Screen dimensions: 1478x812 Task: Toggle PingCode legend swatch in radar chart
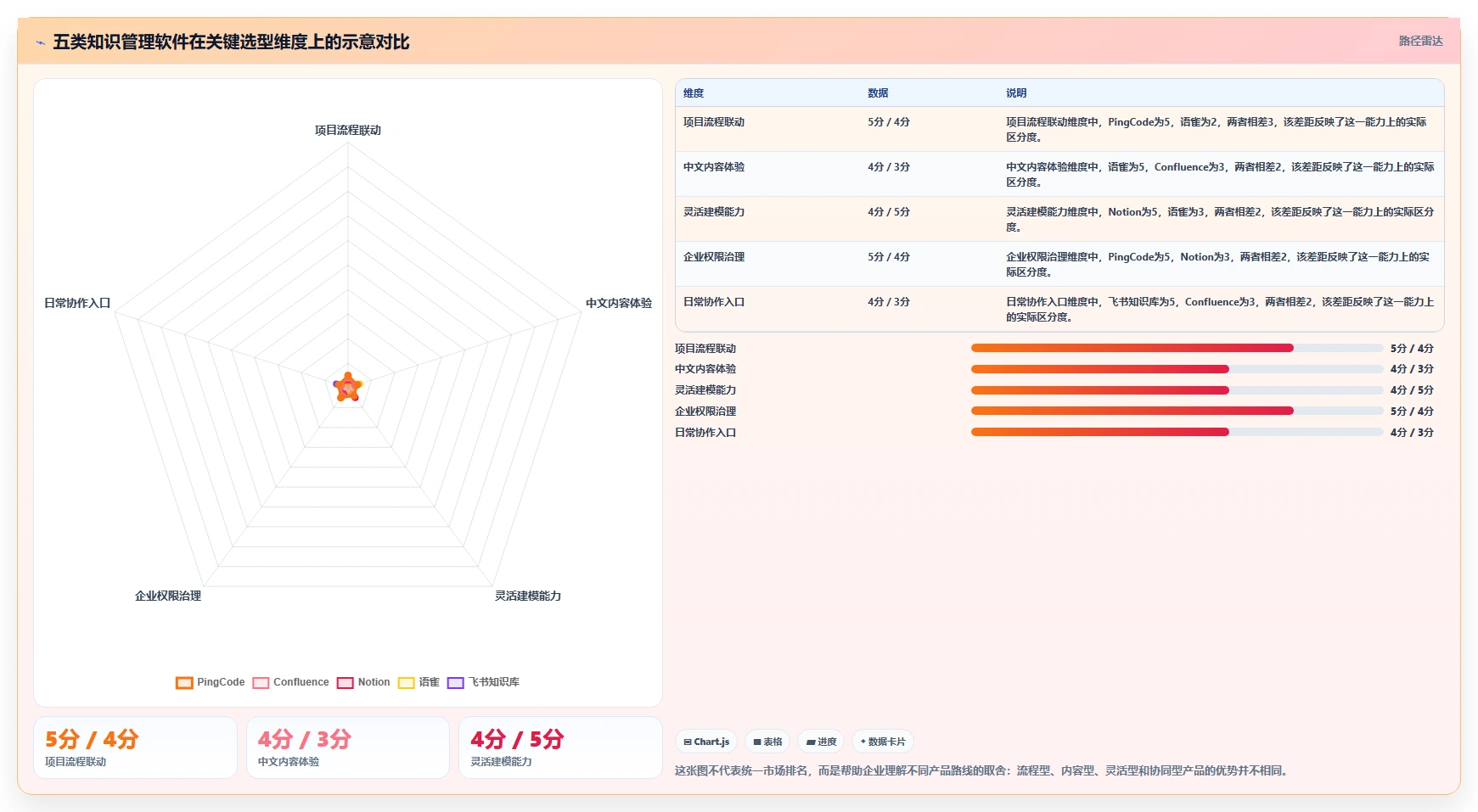[x=184, y=683]
